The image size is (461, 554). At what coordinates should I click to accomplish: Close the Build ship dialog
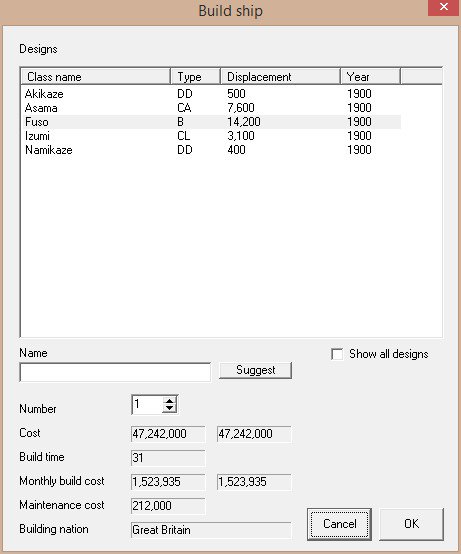pos(444,7)
